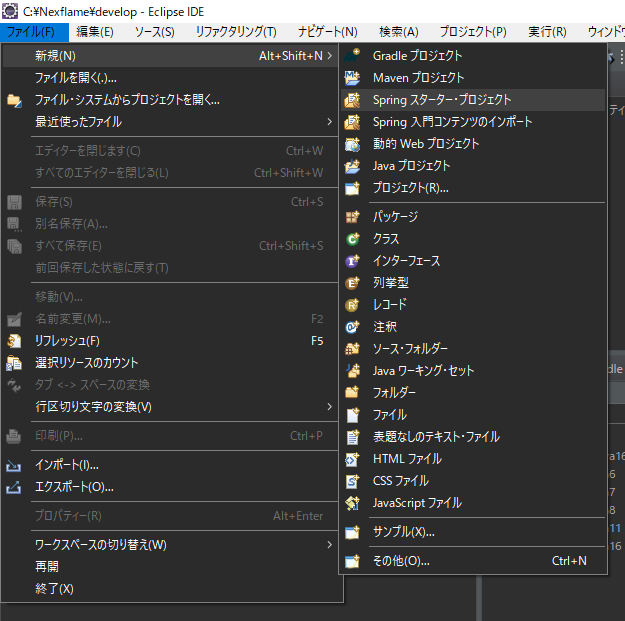This screenshot has height=621, width=625.
Task: Click the 列挙型 icon
Action: [x=352, y=283]
